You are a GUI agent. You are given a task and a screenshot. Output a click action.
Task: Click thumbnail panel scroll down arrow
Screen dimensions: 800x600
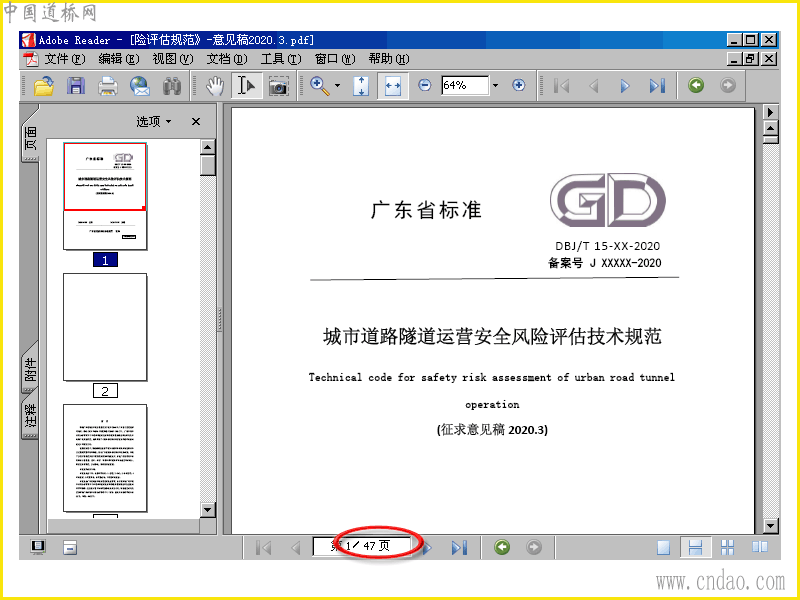pyautogui.click(x=207, y=510)
